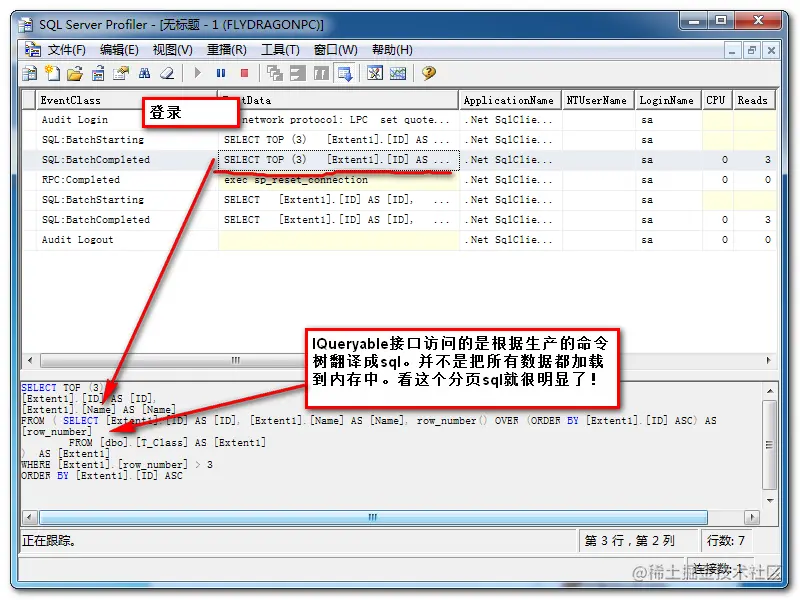Open the 文件(F) menu

point(67,50)
